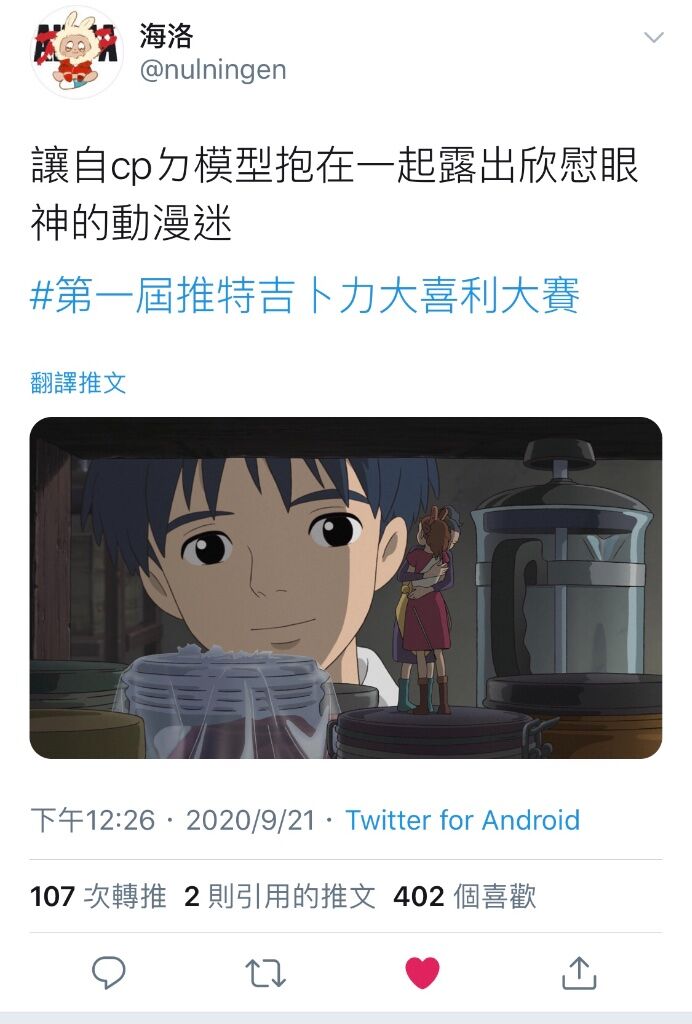The height and width of the screenshot is (1024, 692).
Task: Open the share upload icon
Action: tap(579, 972)
